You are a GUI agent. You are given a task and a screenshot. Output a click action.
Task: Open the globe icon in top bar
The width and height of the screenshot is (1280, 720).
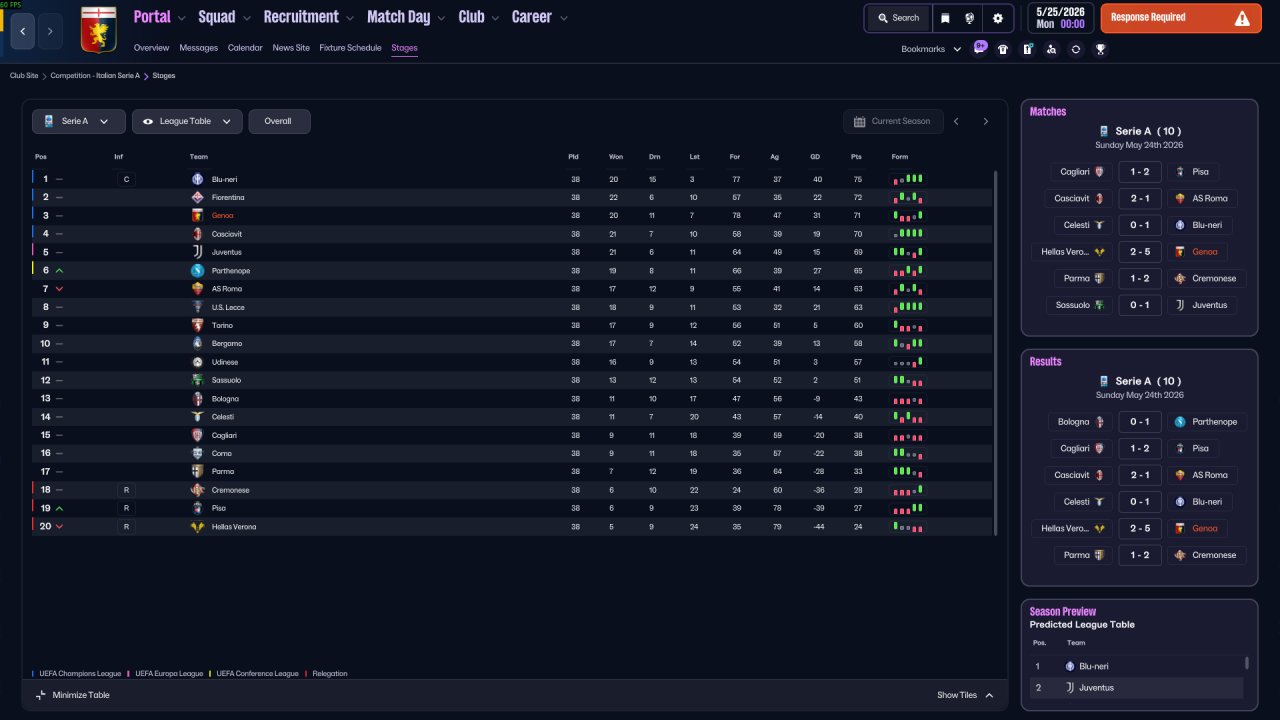pos(970,18)
